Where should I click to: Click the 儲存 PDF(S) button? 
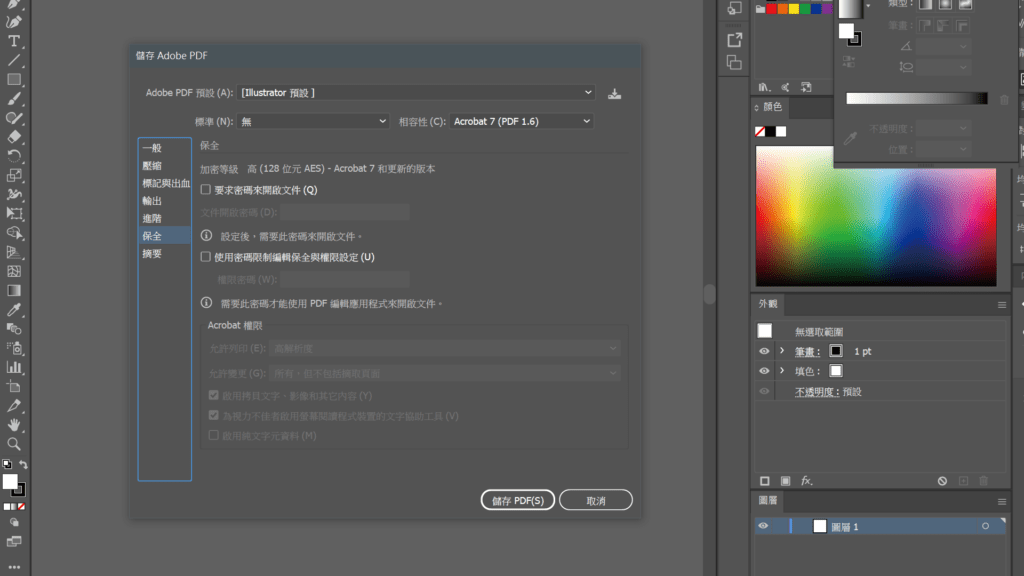point(517,500)
